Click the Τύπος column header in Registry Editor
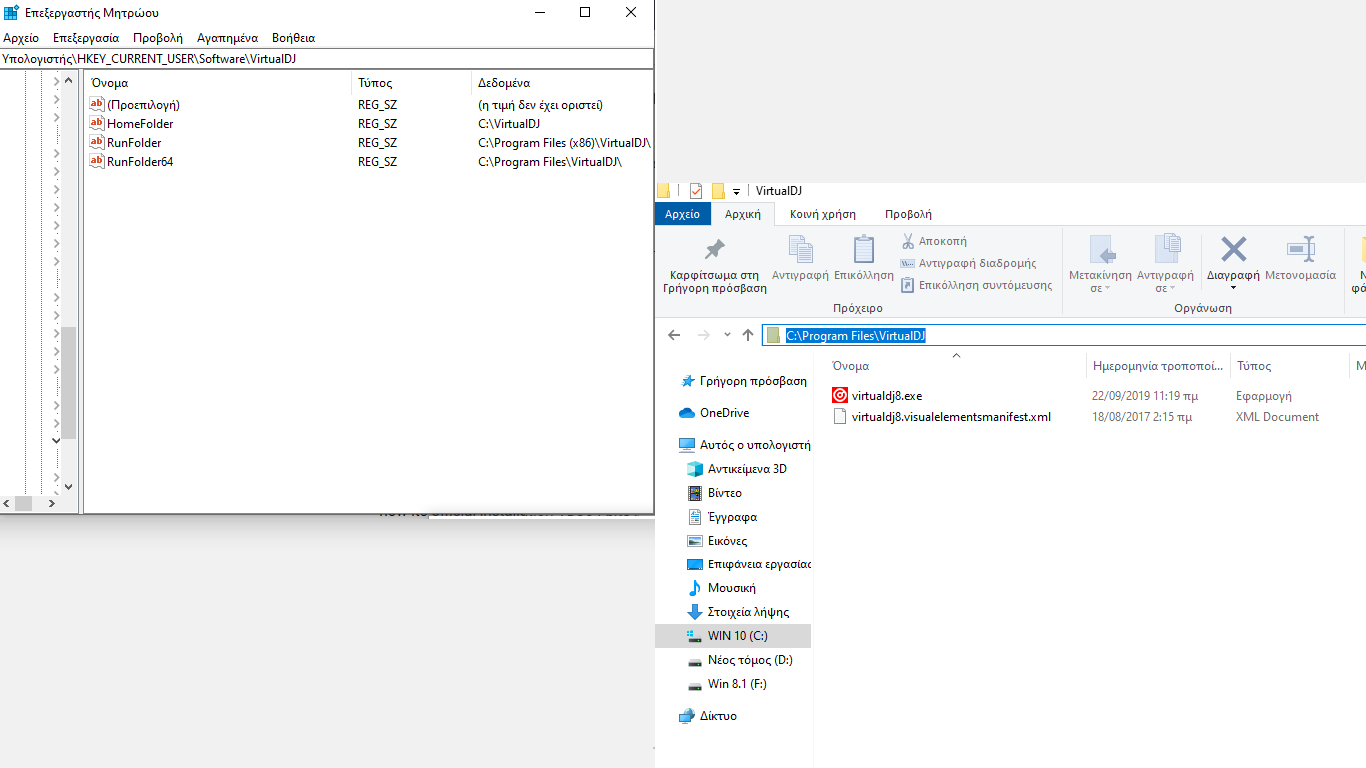The height and width of the screenshot is (768, 1366). (x=411, y=83)
